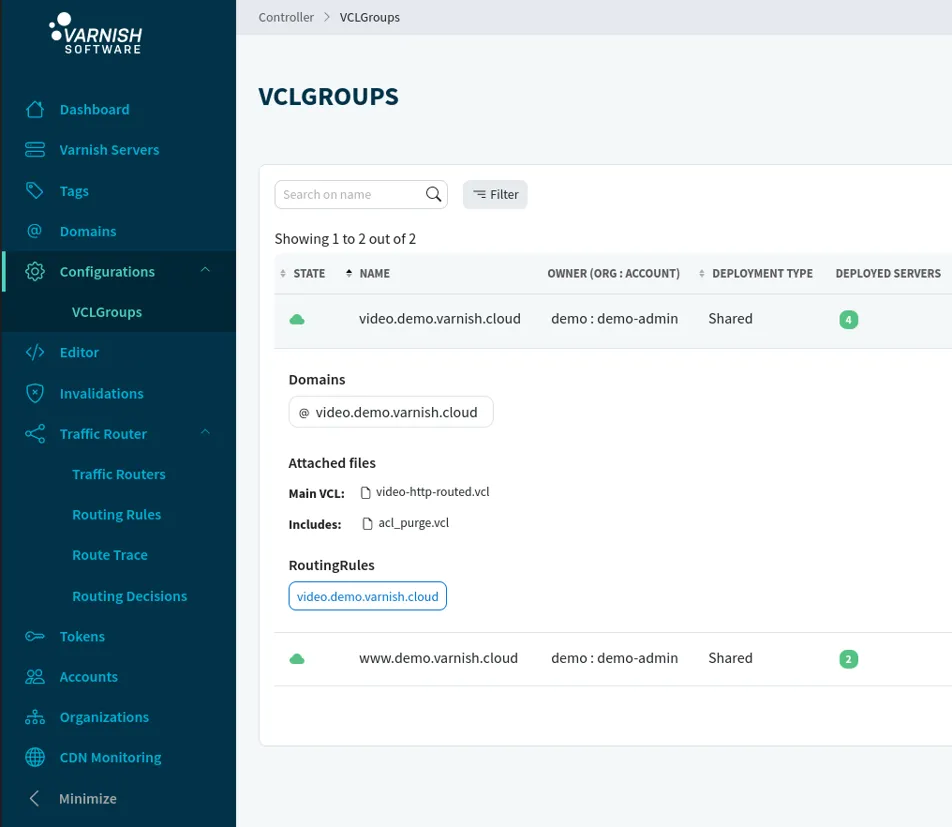Click the Accounts people icon
The image size is (952, 827).
pos(35,676)
